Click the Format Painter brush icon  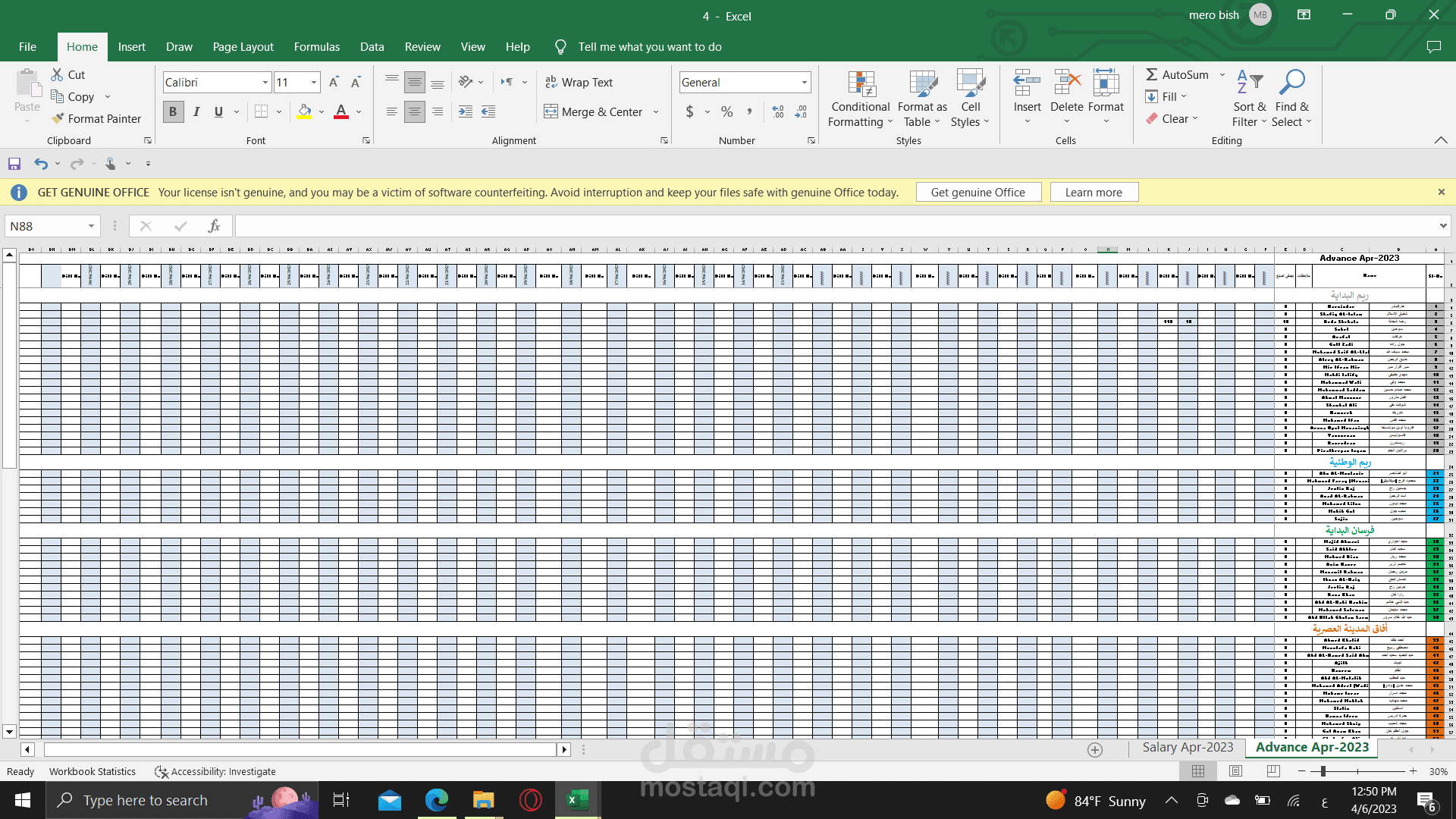click(58, 119)
